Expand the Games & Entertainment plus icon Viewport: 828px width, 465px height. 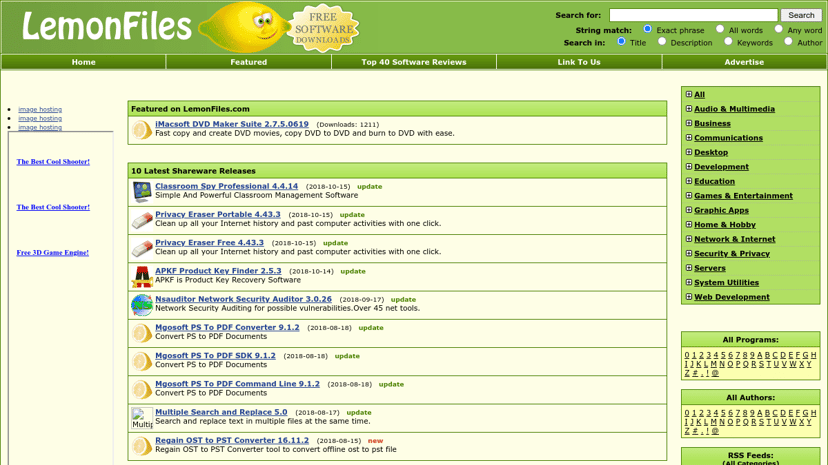pyautogui.click(x=689, y=195)
